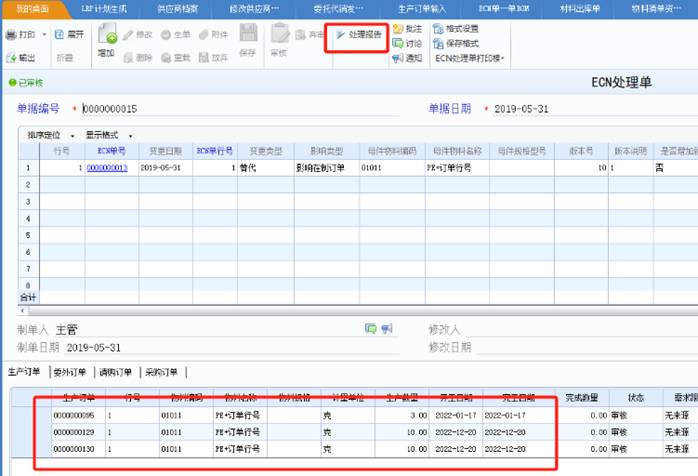Click the 展开 expand button
The width and height of the screenshot is (698, 476).
69,34
